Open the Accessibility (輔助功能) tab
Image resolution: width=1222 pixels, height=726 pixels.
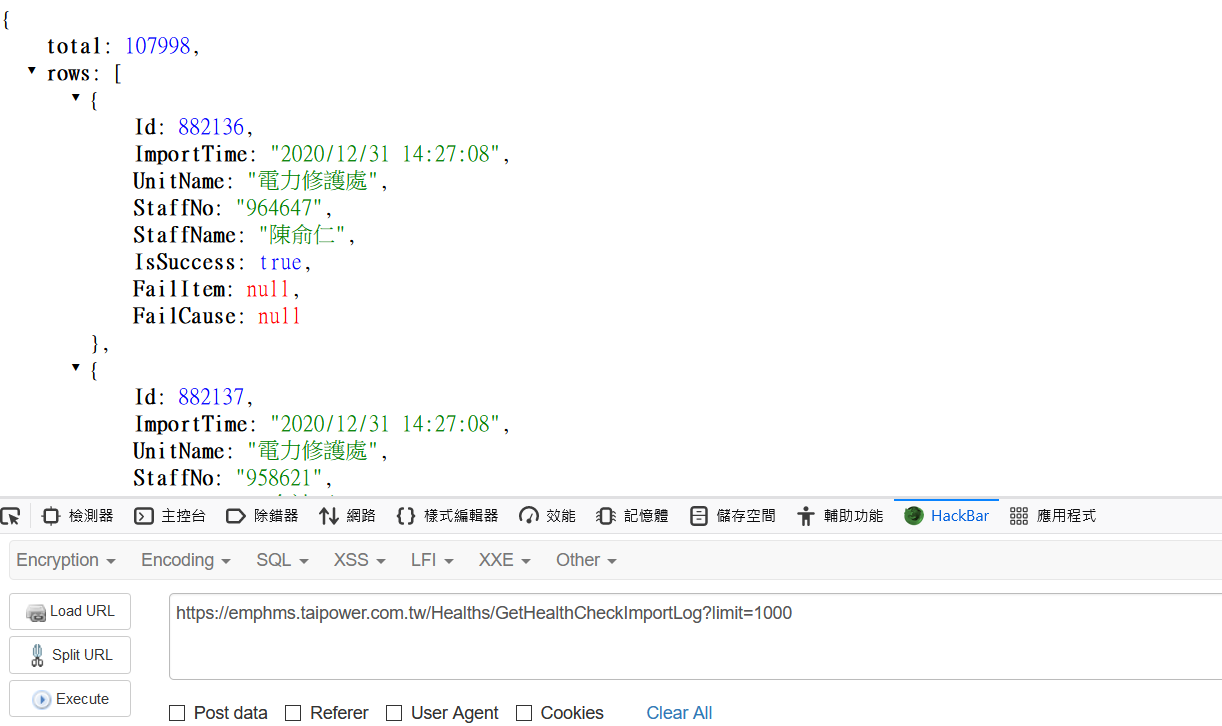(x=839, y=516)
